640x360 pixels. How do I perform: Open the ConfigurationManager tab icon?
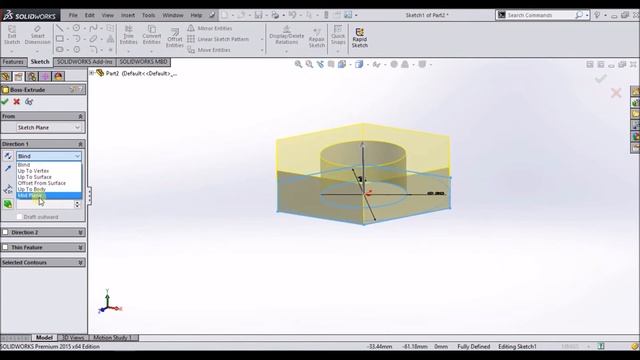point(32,76)
